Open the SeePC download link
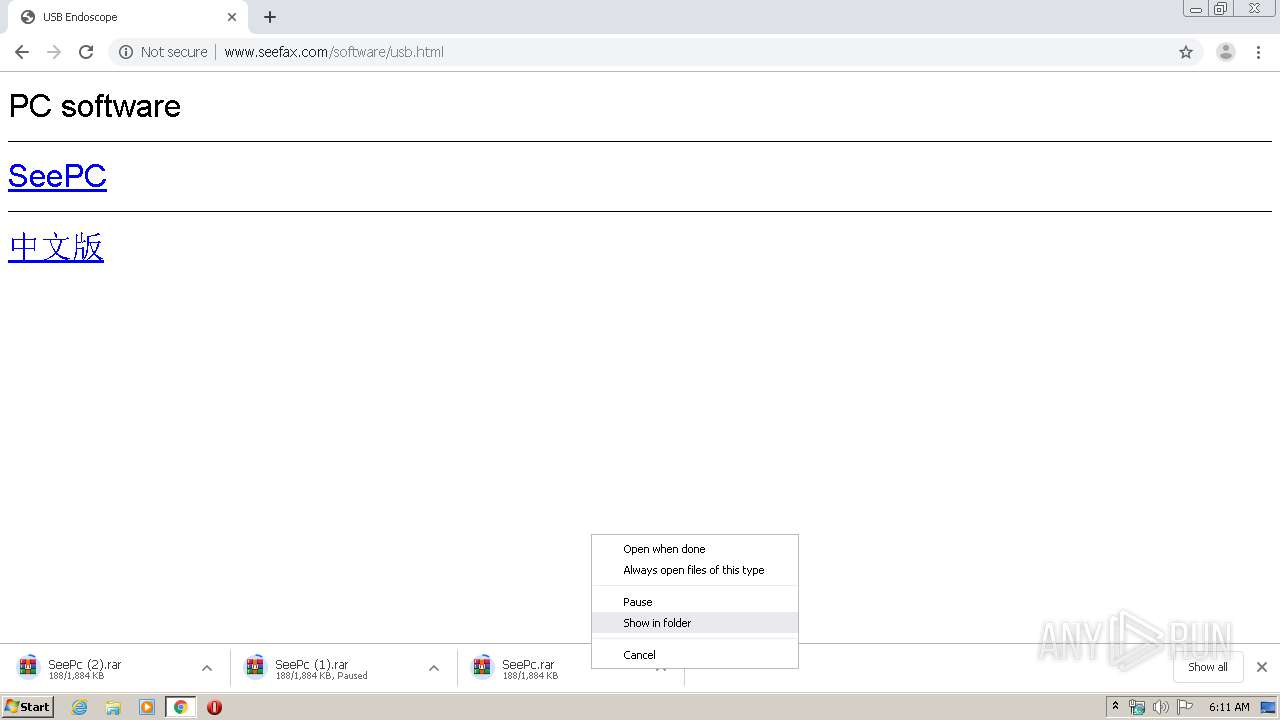This screenshot has width=1280, height=720. click(x=57, y=176)
